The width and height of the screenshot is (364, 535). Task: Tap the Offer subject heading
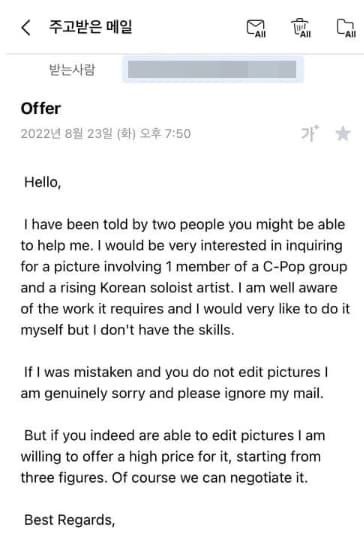coord(41,109)
